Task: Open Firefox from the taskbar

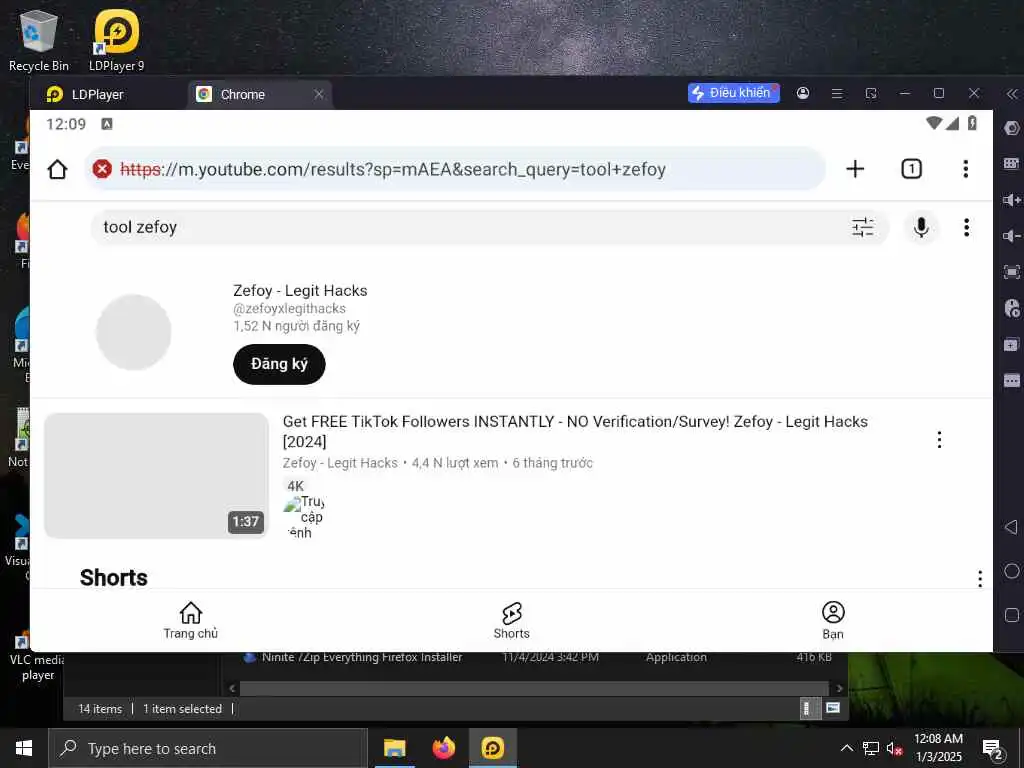Action: click(443, 748)
